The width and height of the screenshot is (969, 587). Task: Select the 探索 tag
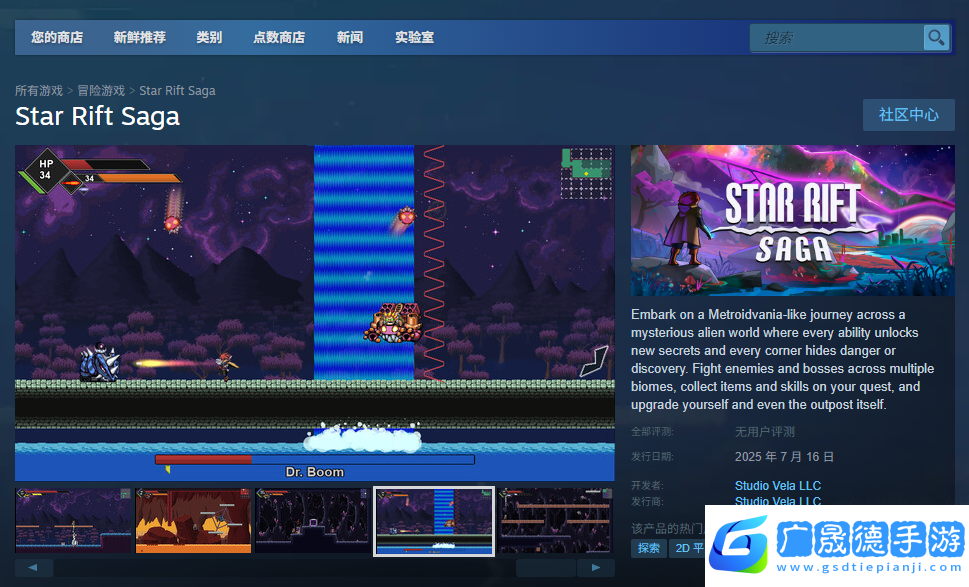point(649,548)
